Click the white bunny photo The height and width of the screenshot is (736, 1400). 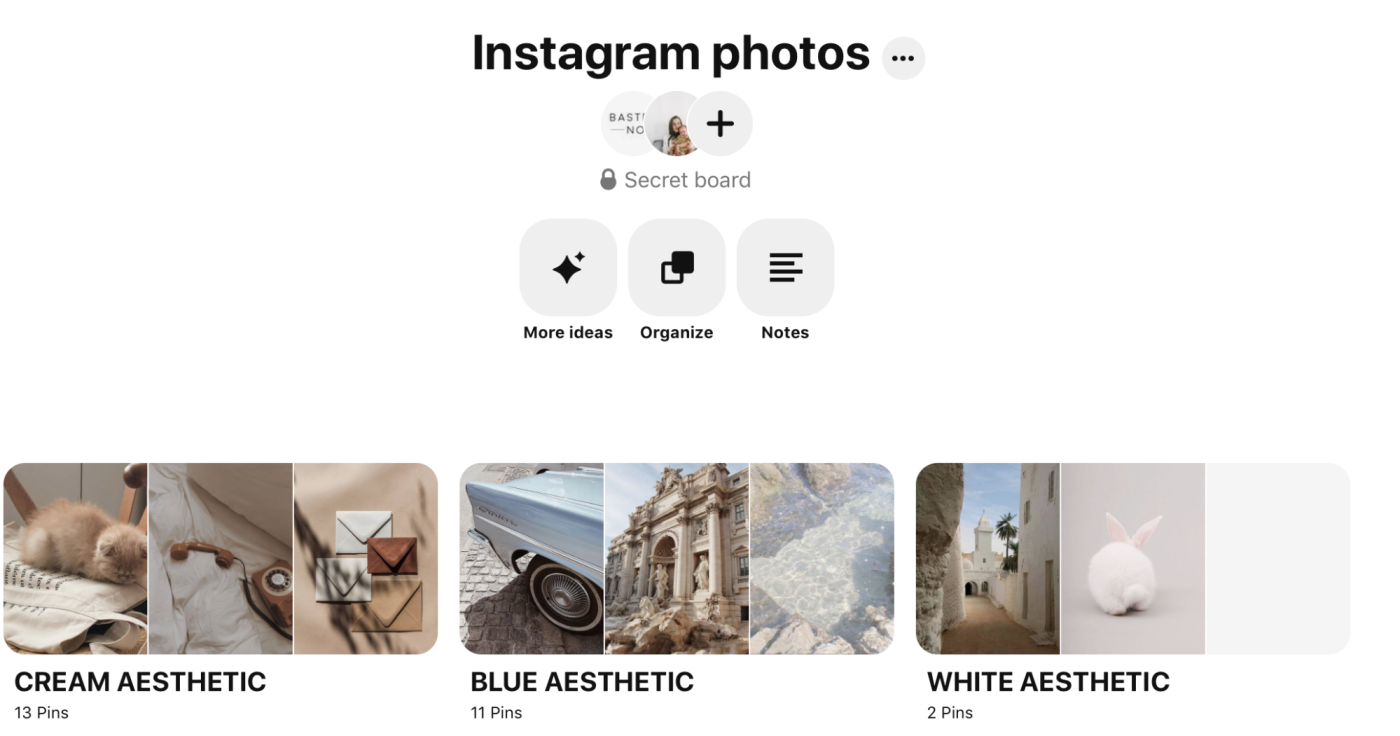pos(1133,558)
